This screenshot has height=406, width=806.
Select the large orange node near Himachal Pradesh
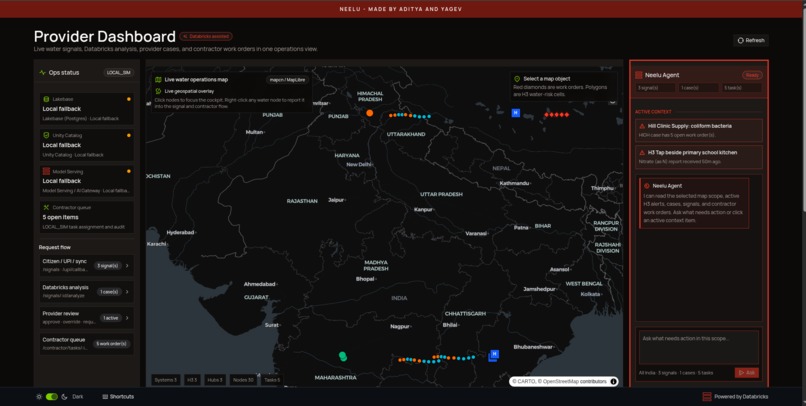[370, 113]
